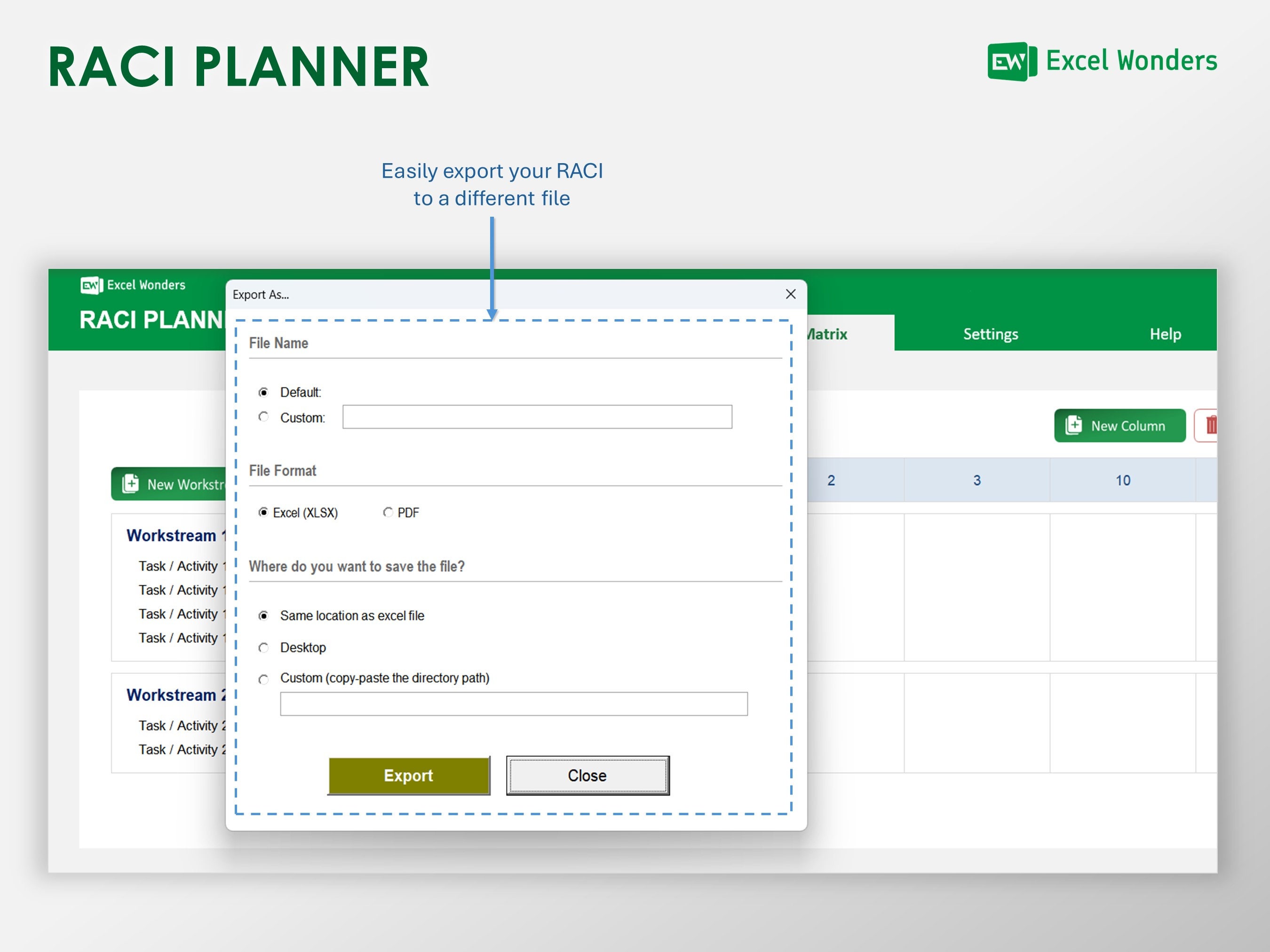Click the directory path input field
This screenshot has width=1270, height=952.
coord(513,703)
